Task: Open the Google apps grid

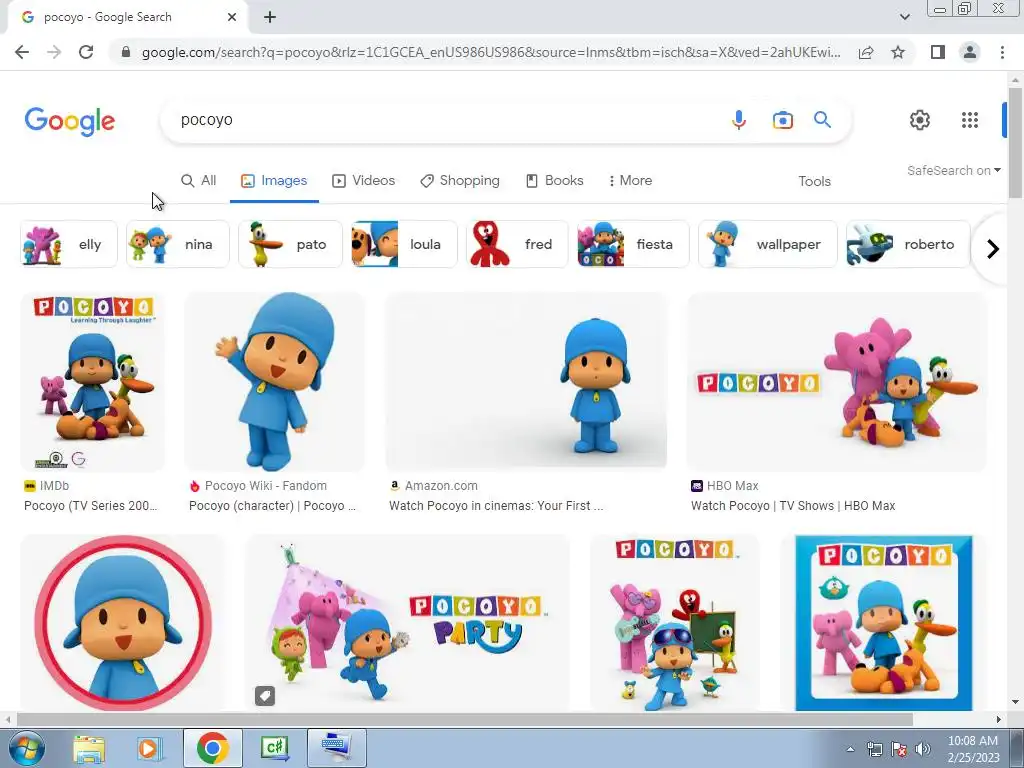Action: [x=970, y=120]
